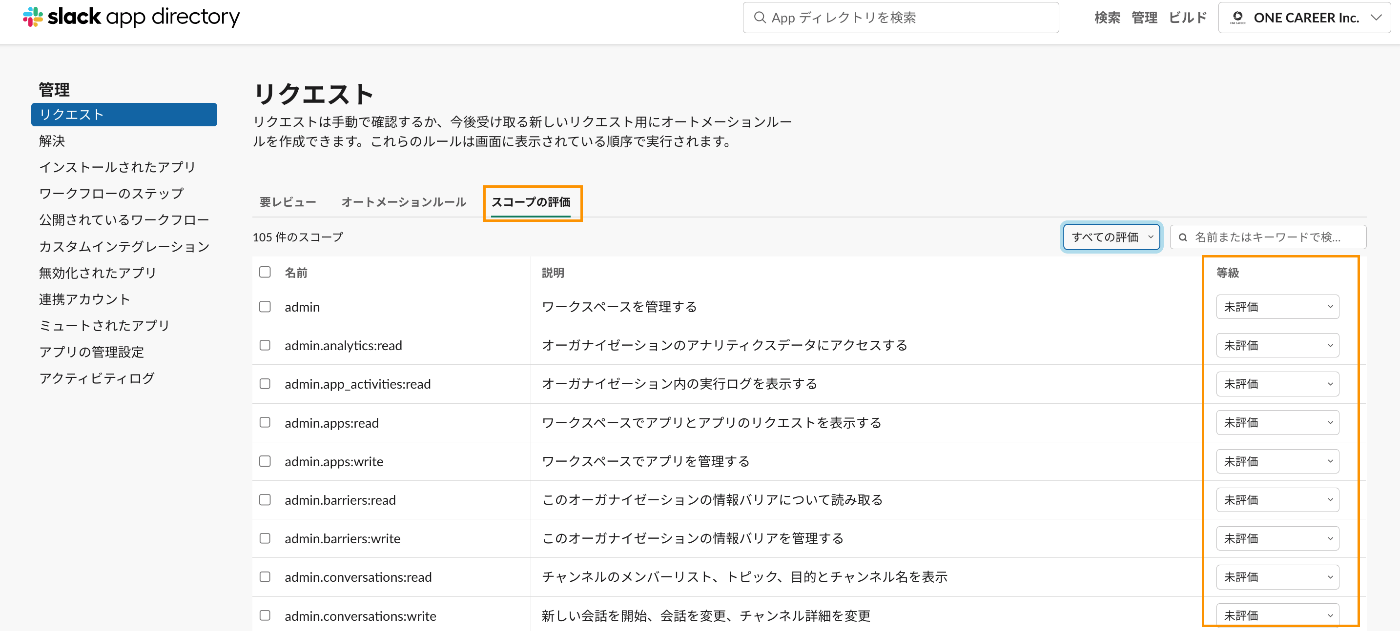Open rating dropdown for admin.conversations:read
The width and height of the screenshot is (1400, 631).
click(1277, 577)
